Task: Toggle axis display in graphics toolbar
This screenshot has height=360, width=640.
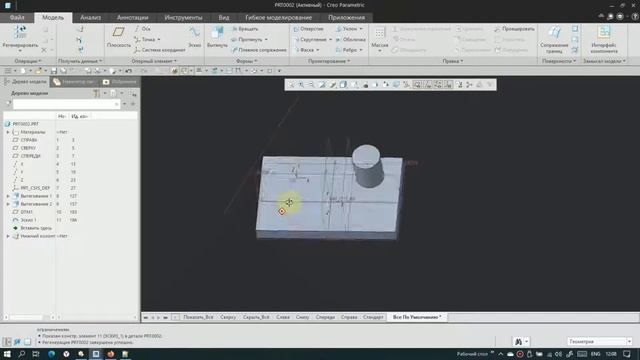Action: tap(427, 84)
